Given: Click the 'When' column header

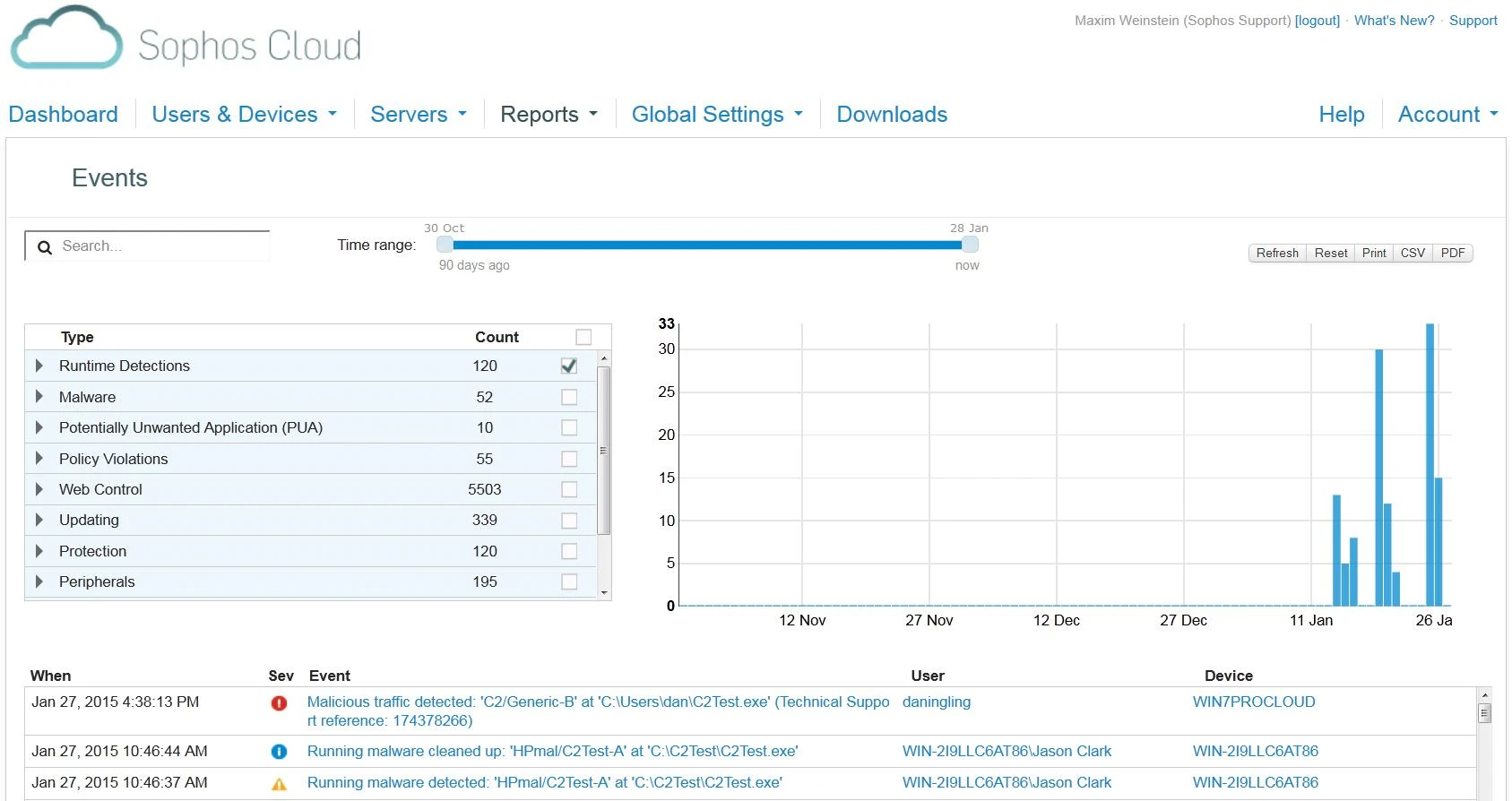Looking at the screenshot, I should (50, 676).
